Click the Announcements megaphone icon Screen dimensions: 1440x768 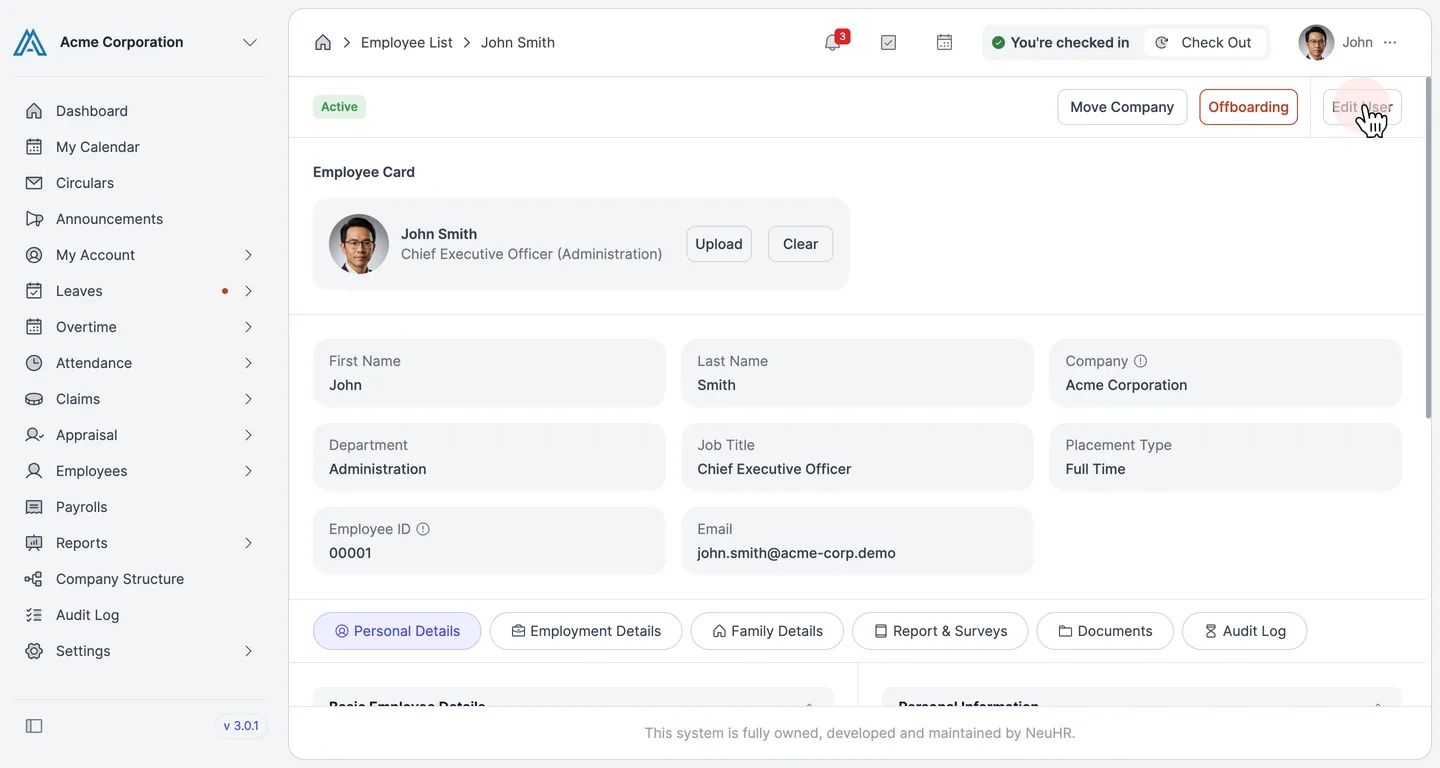point(34,219)
